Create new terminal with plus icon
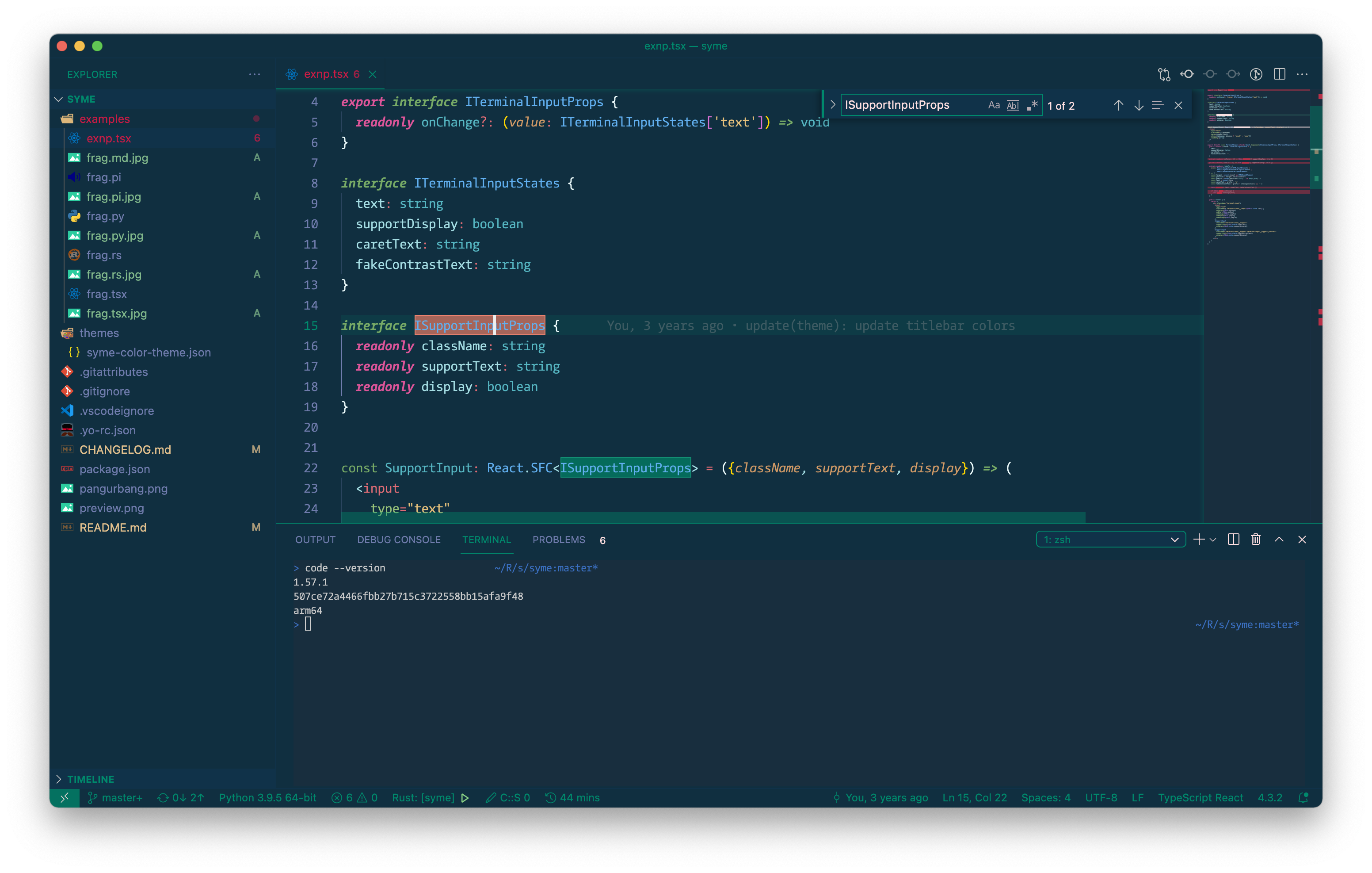The width and height of the screenshot is (1372, 873). 1198,540
